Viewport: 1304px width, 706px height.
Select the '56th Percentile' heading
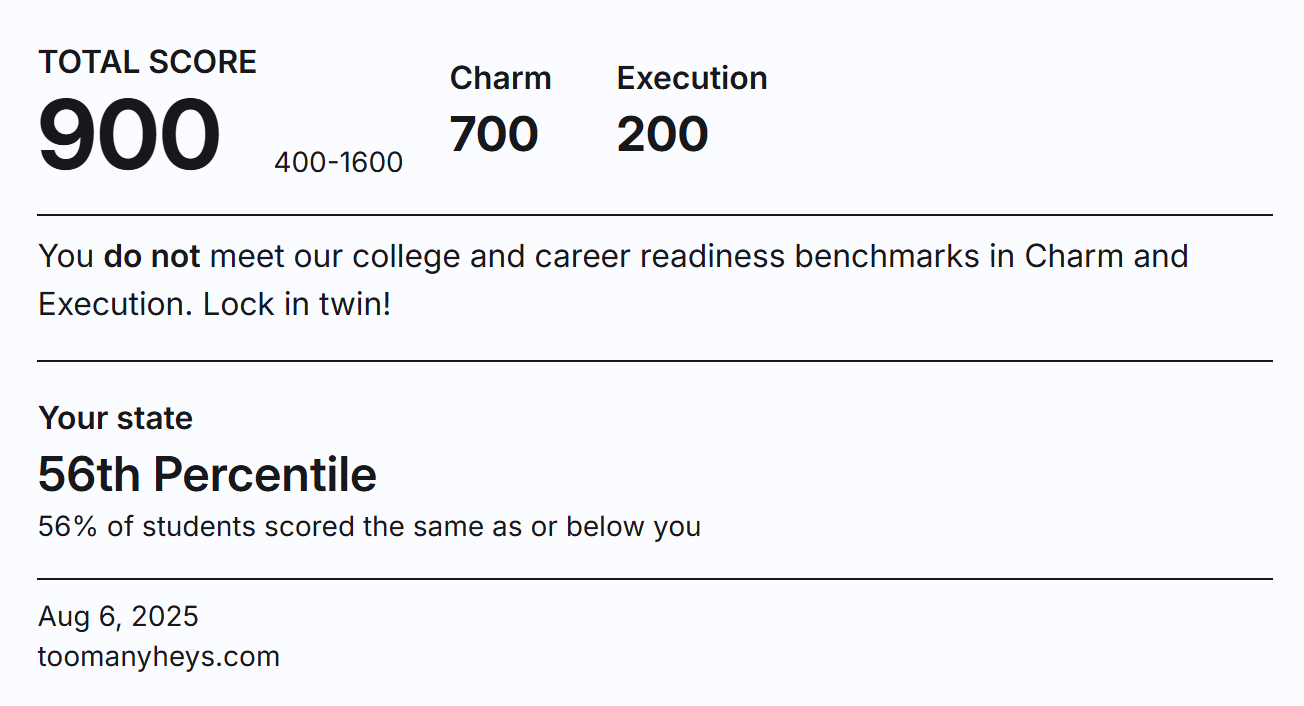(x=207, y=474)
